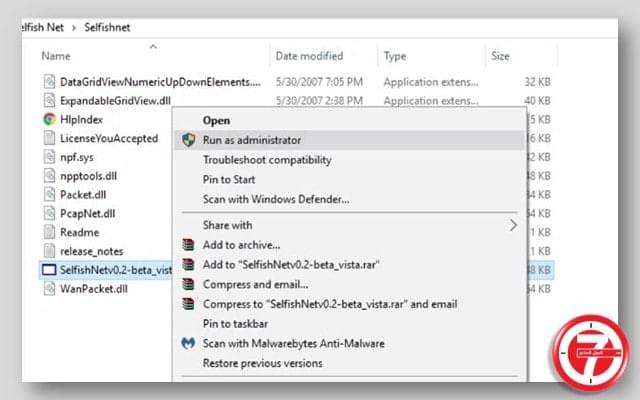Select Pin to Start option
The height and width of the screenshot is (400, 640).
pyautogui.click(x=231, y=179)
